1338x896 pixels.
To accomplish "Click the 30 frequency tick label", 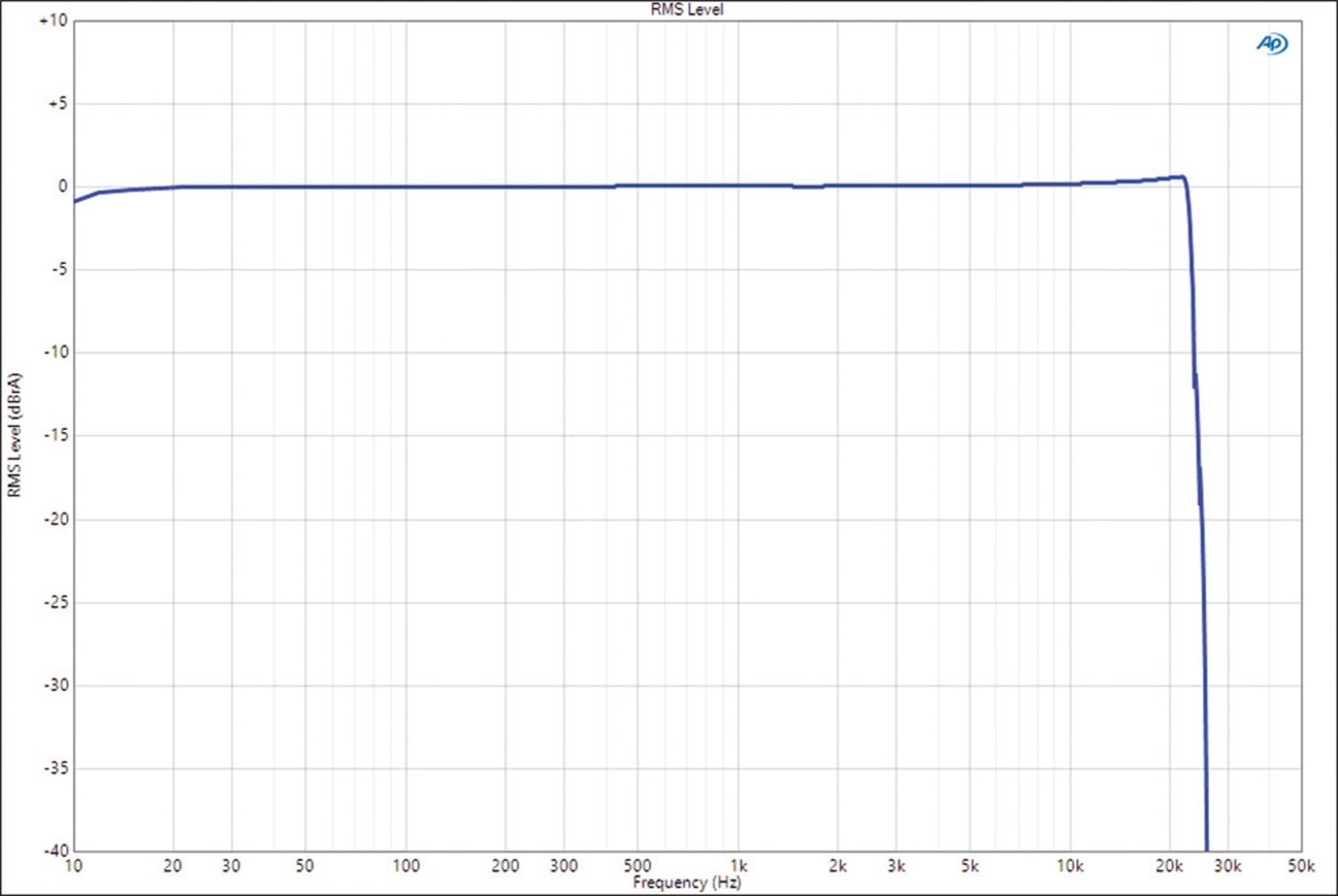I will pos(231,866).
